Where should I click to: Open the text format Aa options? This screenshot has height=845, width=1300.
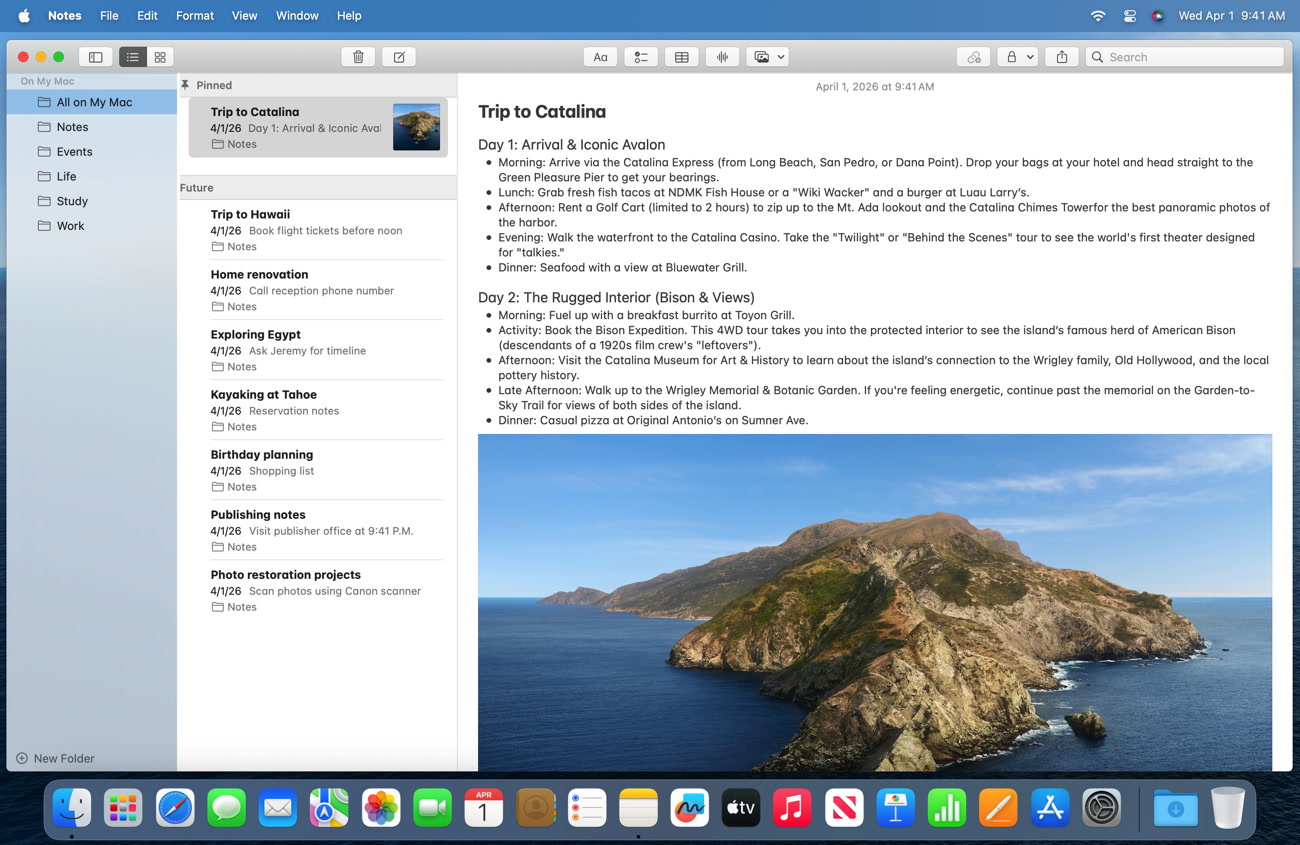[600, 57]
